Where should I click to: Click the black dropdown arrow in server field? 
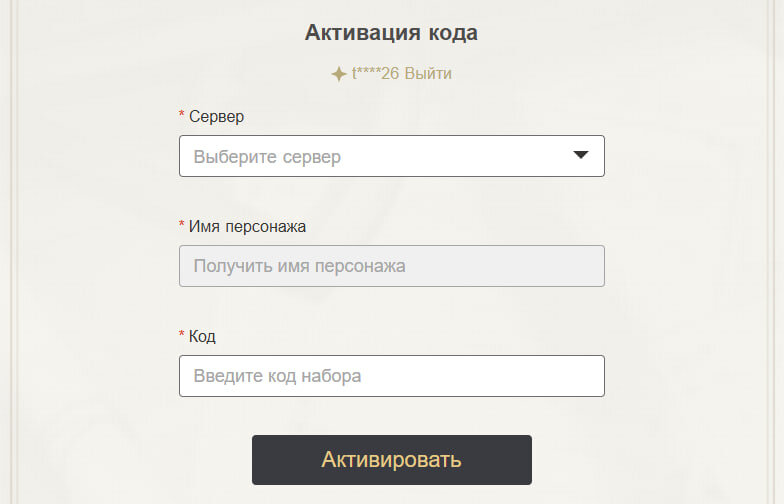click(x=581, y=155)
